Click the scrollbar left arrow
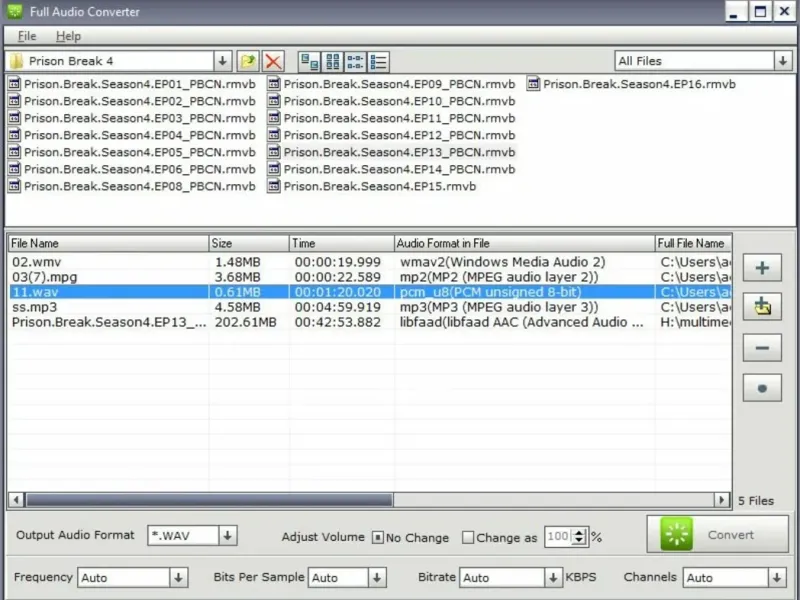 pos(16,499)
